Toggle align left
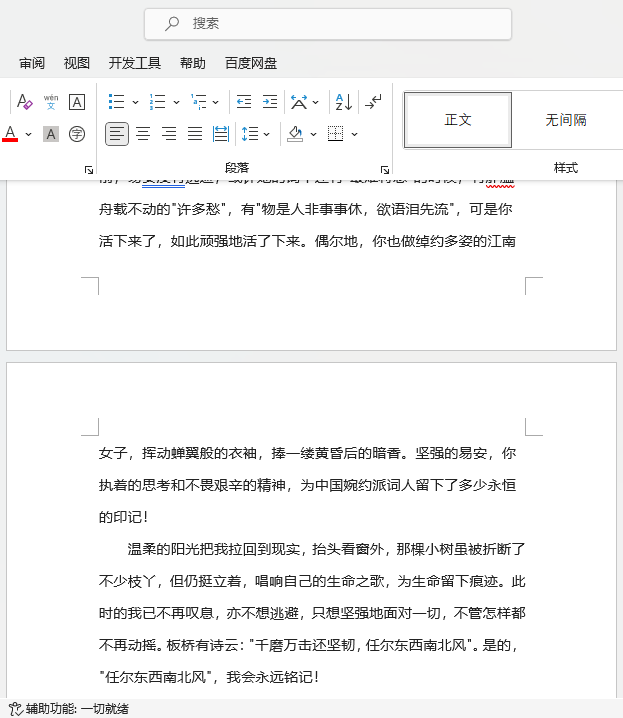 pos(117,134)
